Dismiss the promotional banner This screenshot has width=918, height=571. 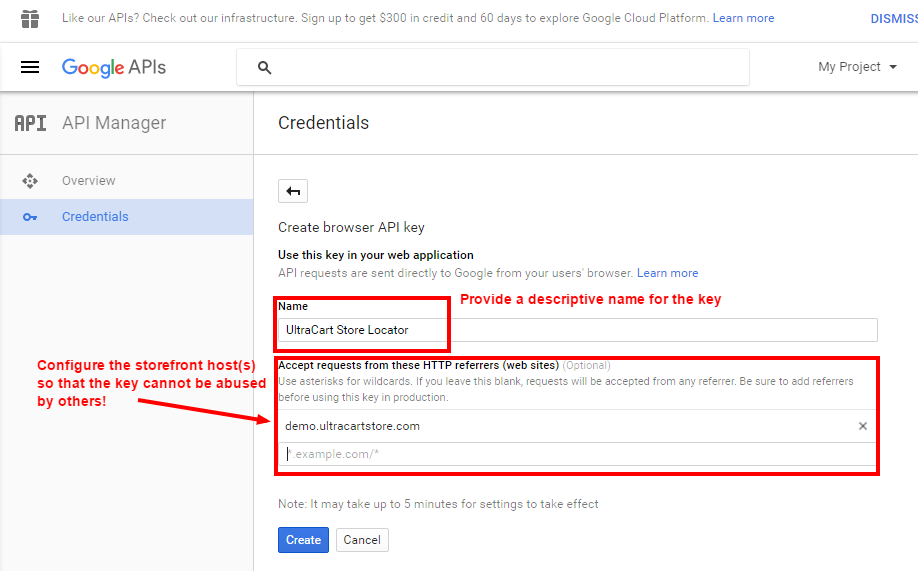click(x=894, y=19)
